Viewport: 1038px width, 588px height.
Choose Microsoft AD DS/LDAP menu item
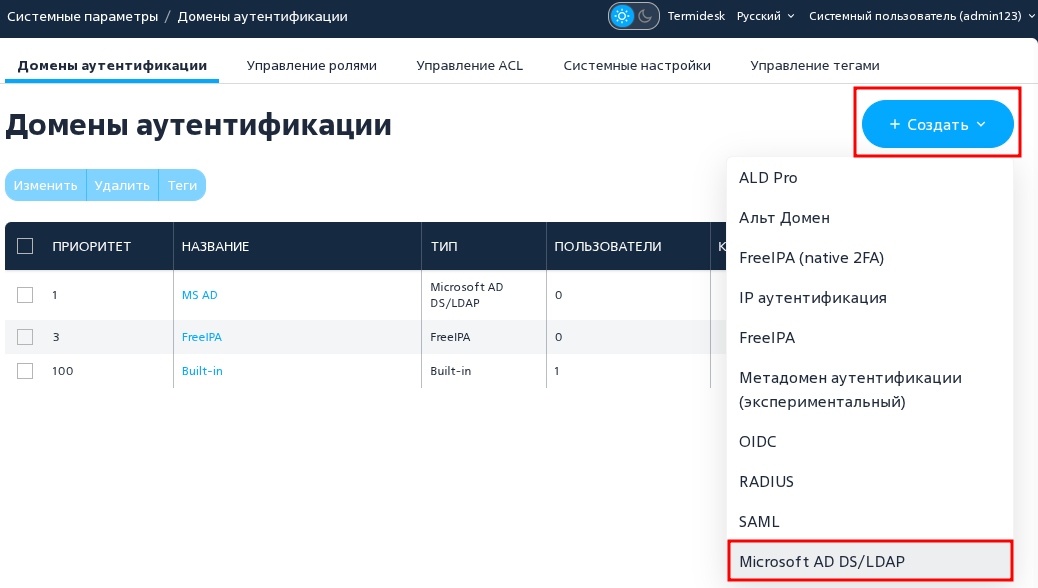[x=870, y=562]
